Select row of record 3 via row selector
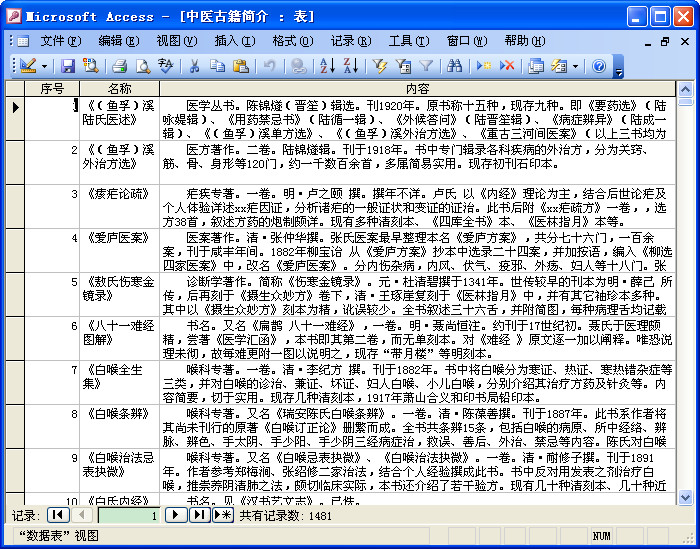The height and width of the screenshot is (549, 700). pos(15,207)
